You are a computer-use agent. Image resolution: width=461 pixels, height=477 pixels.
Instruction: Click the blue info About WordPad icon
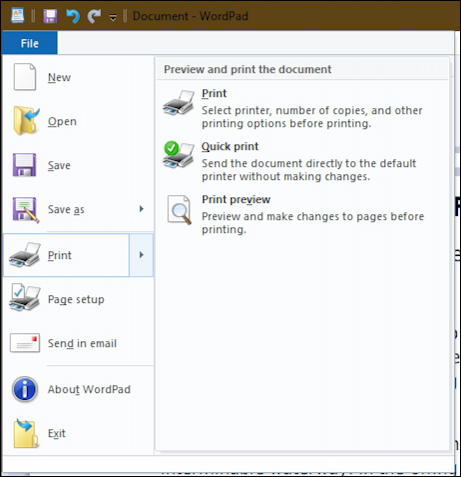pyautogui.click(x=25, y=389)
